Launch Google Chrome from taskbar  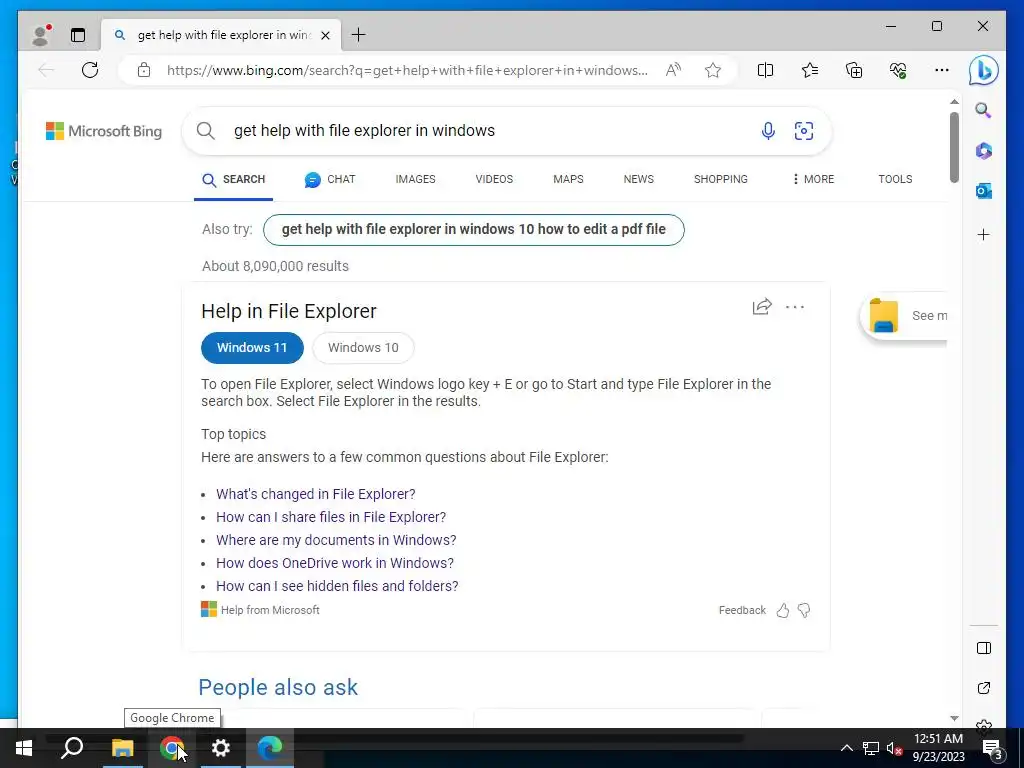pos(171,748)
